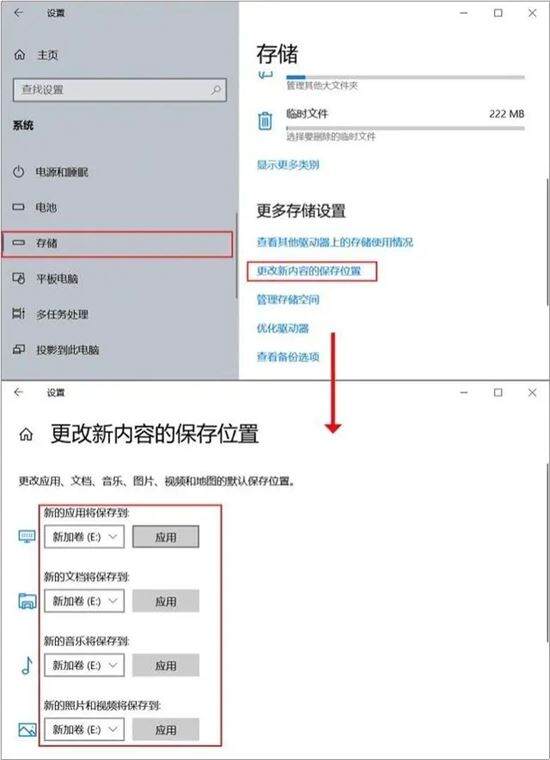The height and width of the screenshot is (760, 550).
Task: Click the home icon next to 更改新内容的保存位置 title
Action: 26,435
